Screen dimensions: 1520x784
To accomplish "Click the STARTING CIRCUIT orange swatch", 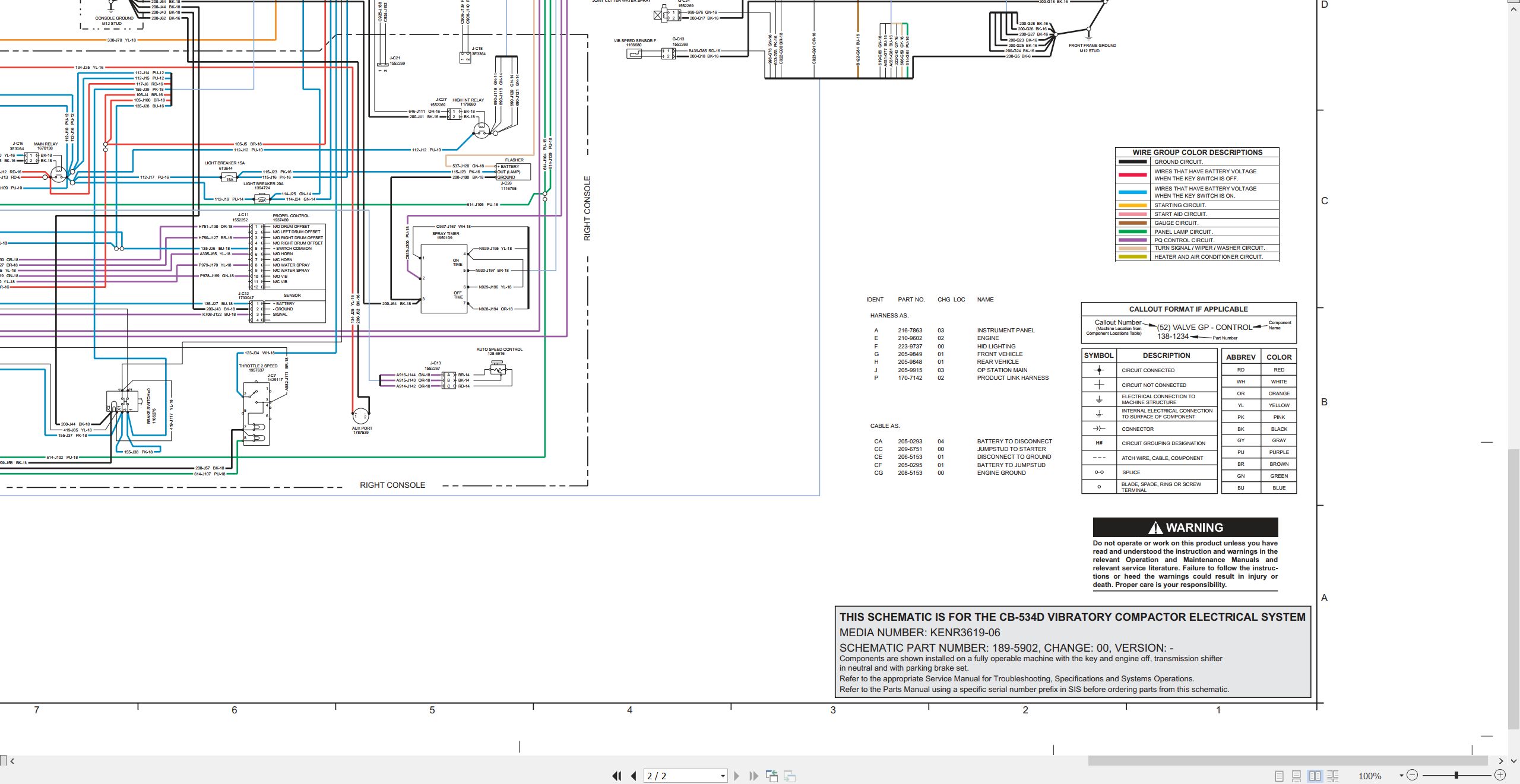I will [x=1132, y=205].
